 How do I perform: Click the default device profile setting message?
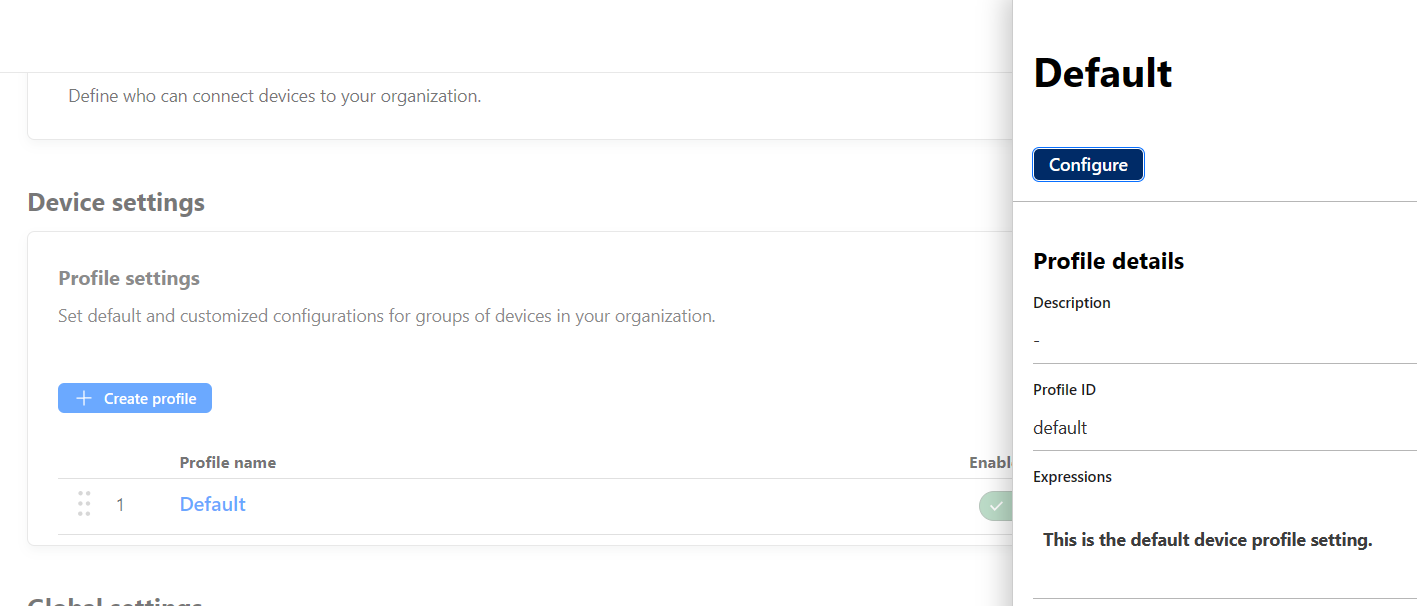(x=1207, y=540)
